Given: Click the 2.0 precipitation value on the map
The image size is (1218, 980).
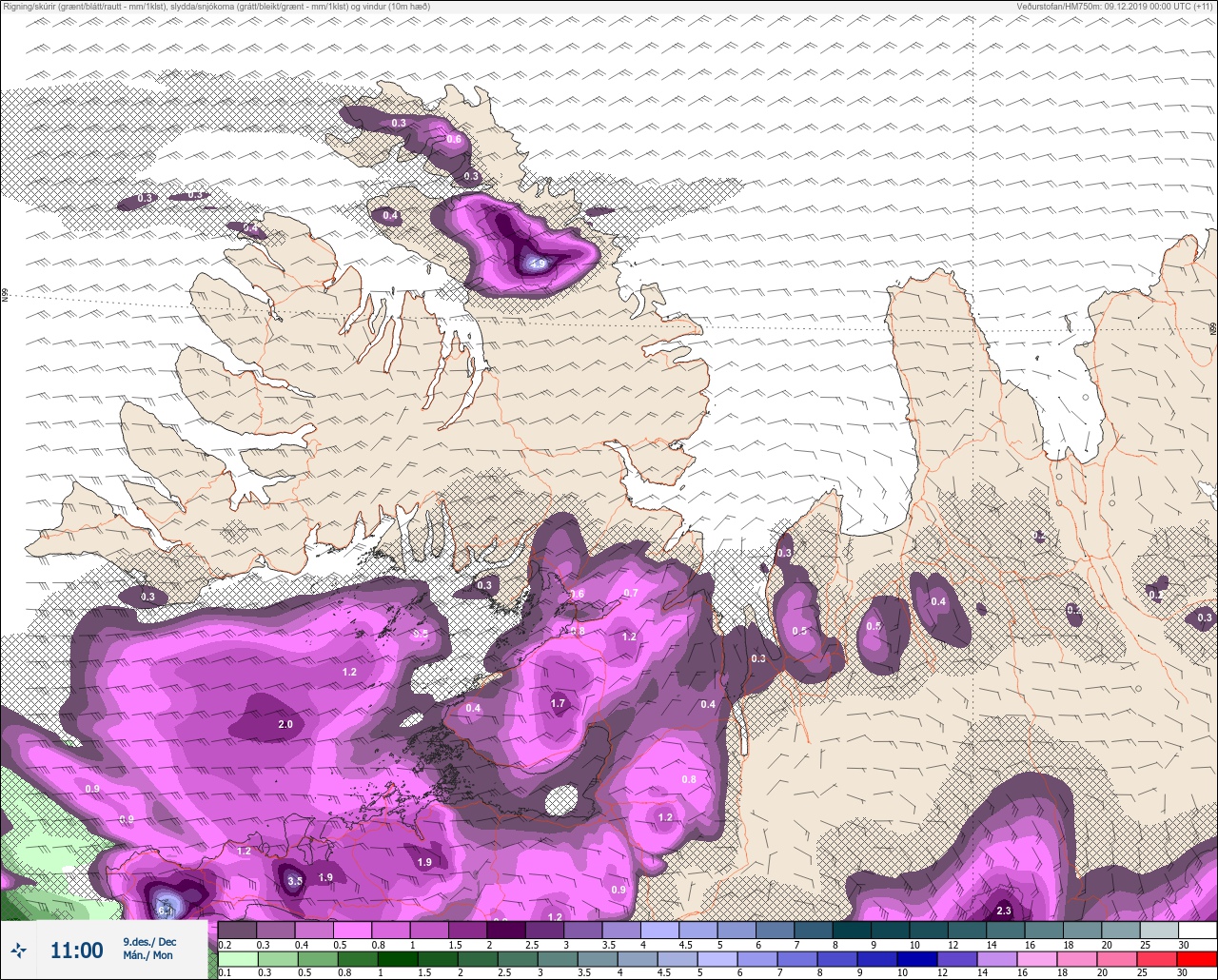Looking at the screenshot, I should click(x=285, y=724).
